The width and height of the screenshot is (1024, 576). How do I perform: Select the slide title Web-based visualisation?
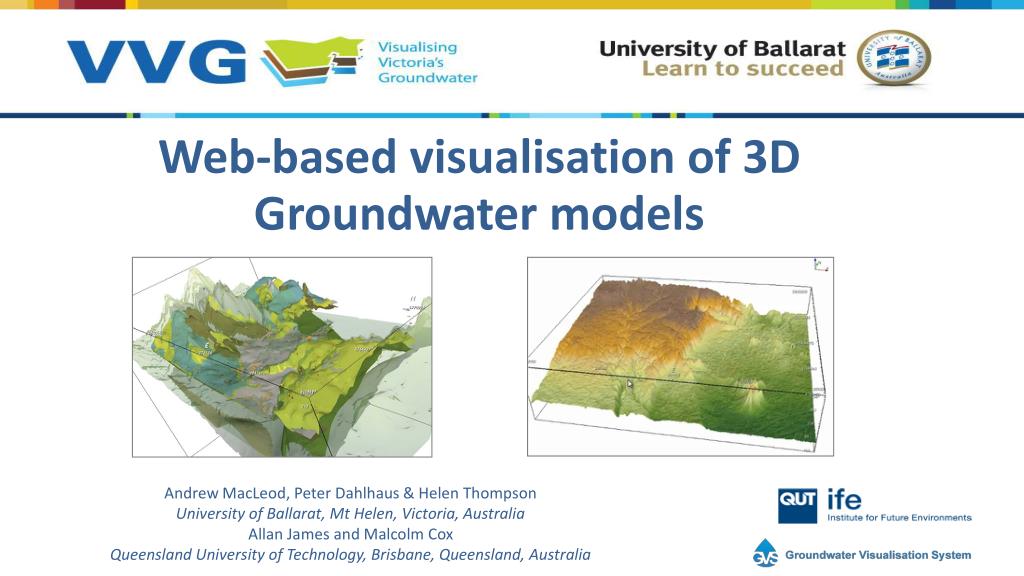point(479,157)
